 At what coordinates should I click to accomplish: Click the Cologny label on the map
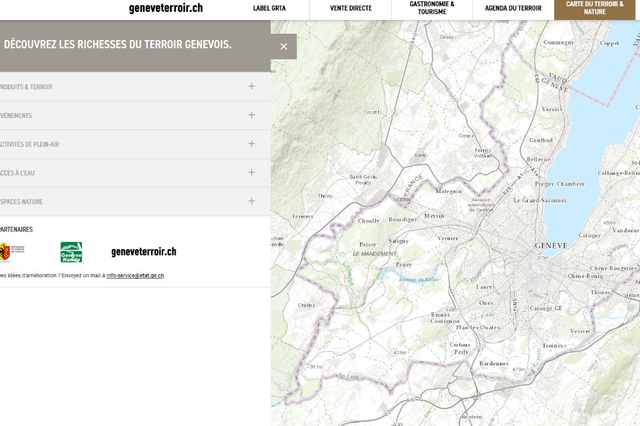pyautogui.click(x=589, y=235)
